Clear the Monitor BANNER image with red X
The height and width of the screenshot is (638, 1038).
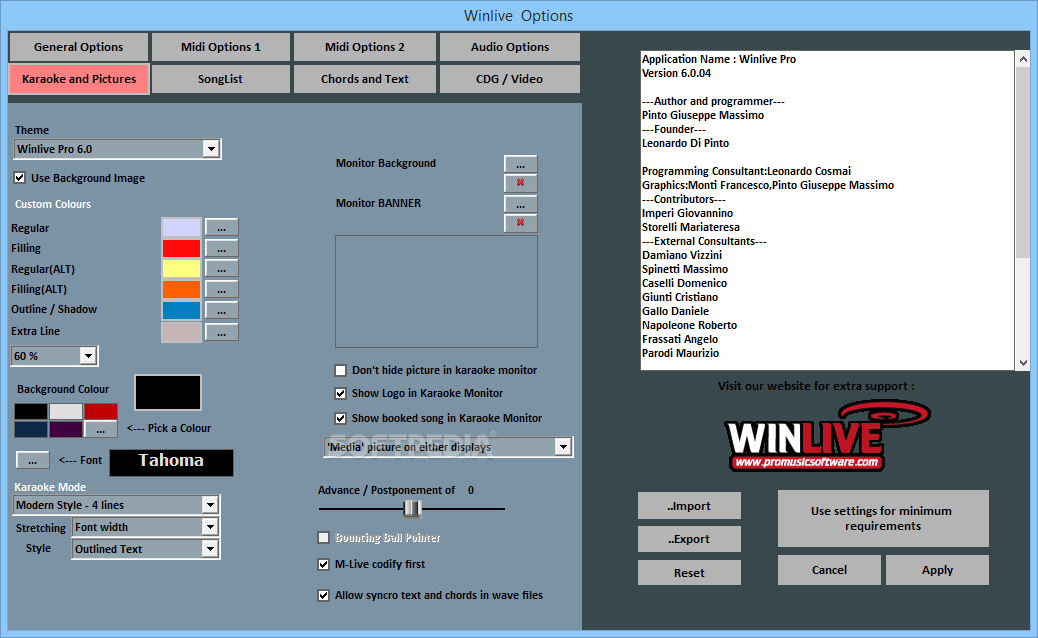pyautogui.click(x=520, y=223)
